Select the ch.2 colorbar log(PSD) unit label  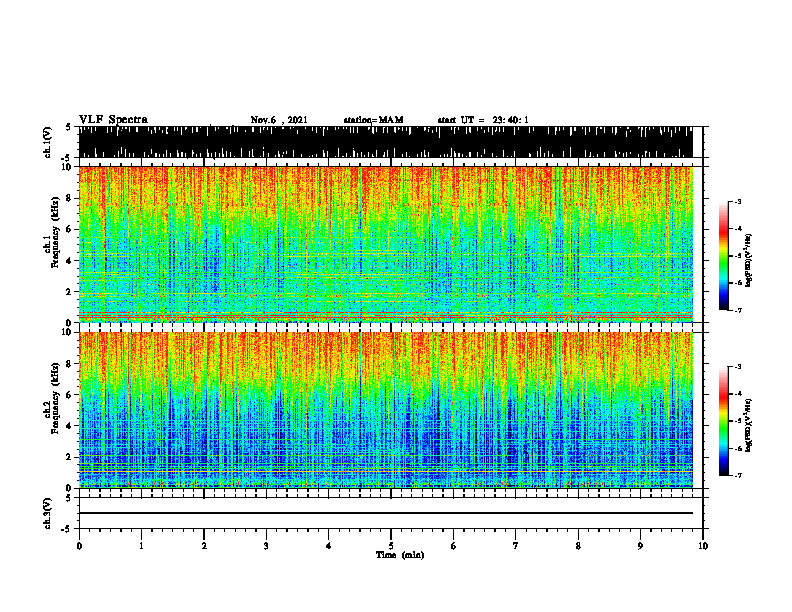point(749,425)
